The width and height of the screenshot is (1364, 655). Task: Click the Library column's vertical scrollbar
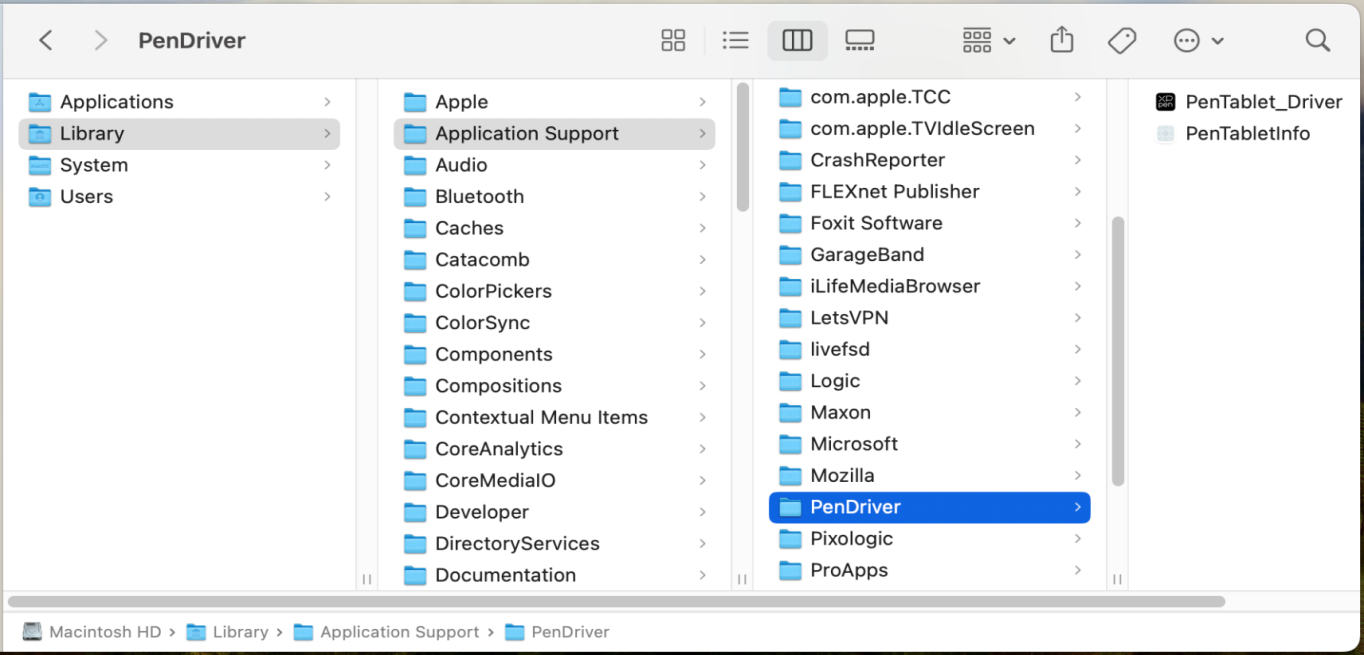click(742, 147)
